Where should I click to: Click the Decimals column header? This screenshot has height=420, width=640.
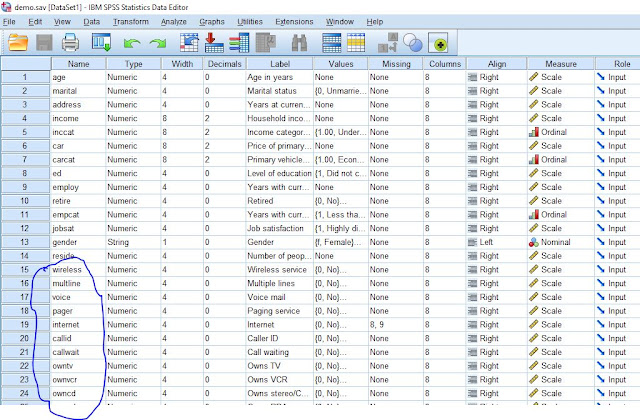tap(224, 64)
